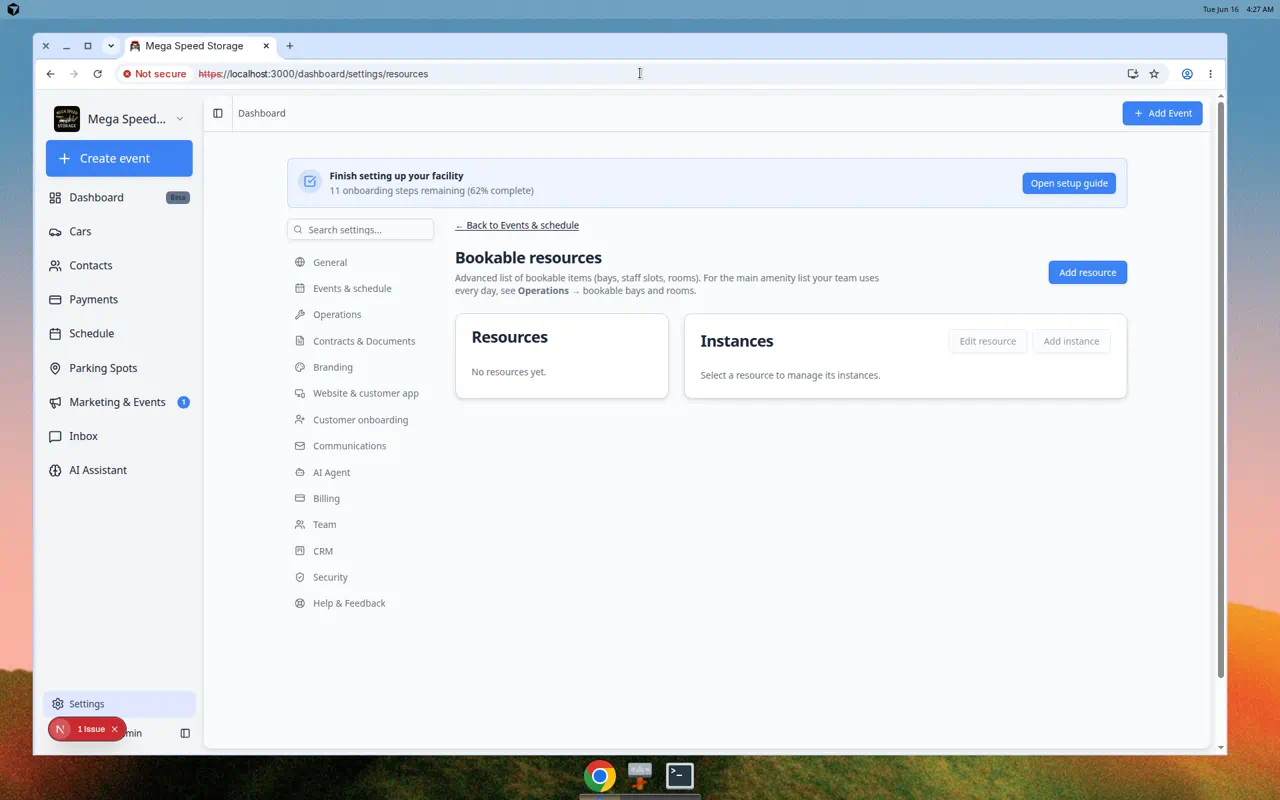Click the clock in top bar
Image resolution: width=1280 pixels, height=800 pixels.
[1260, 9]
